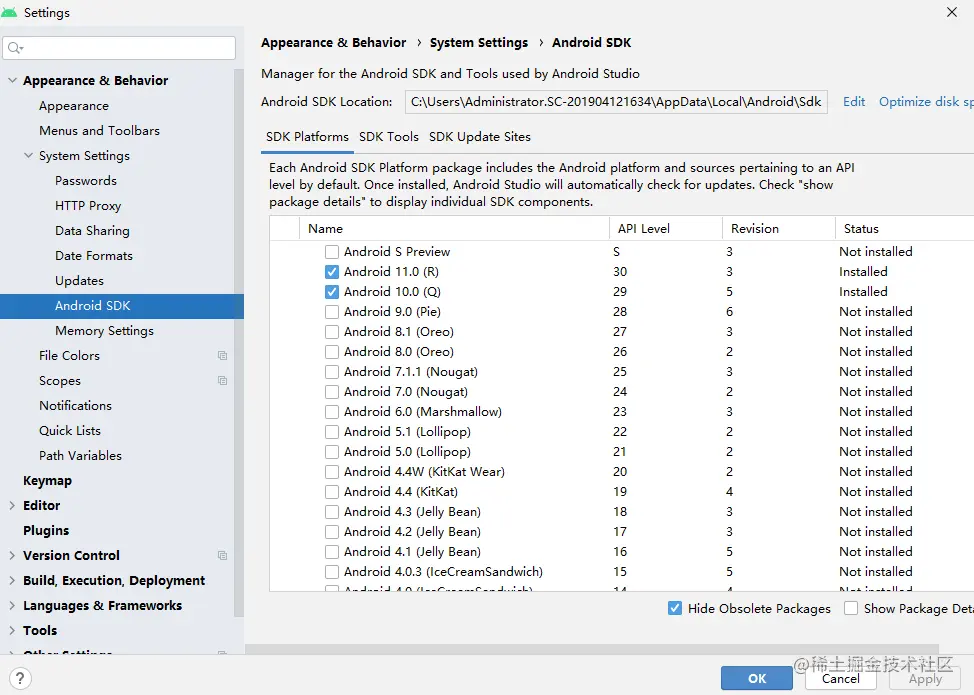This screenshot has height=695, width=974.
Task: Collapse the Appearance & Behavior section
Action: [x=12, y=80]
